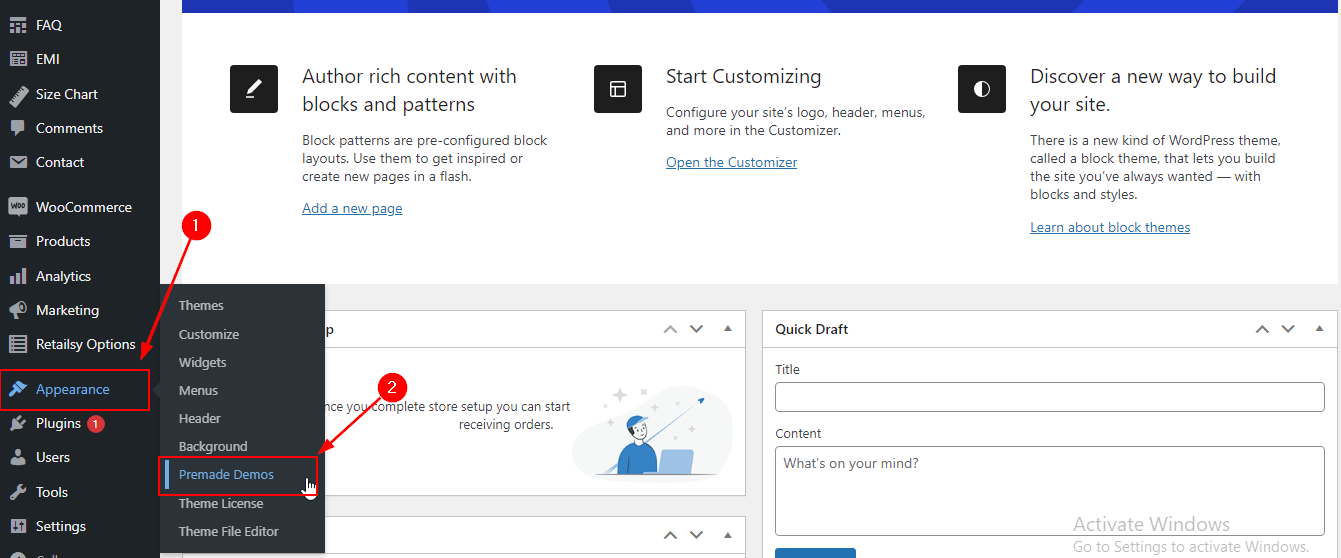1341x558 pixels.
Task: Click the Plugins update count badge
Action: point(96,424)
